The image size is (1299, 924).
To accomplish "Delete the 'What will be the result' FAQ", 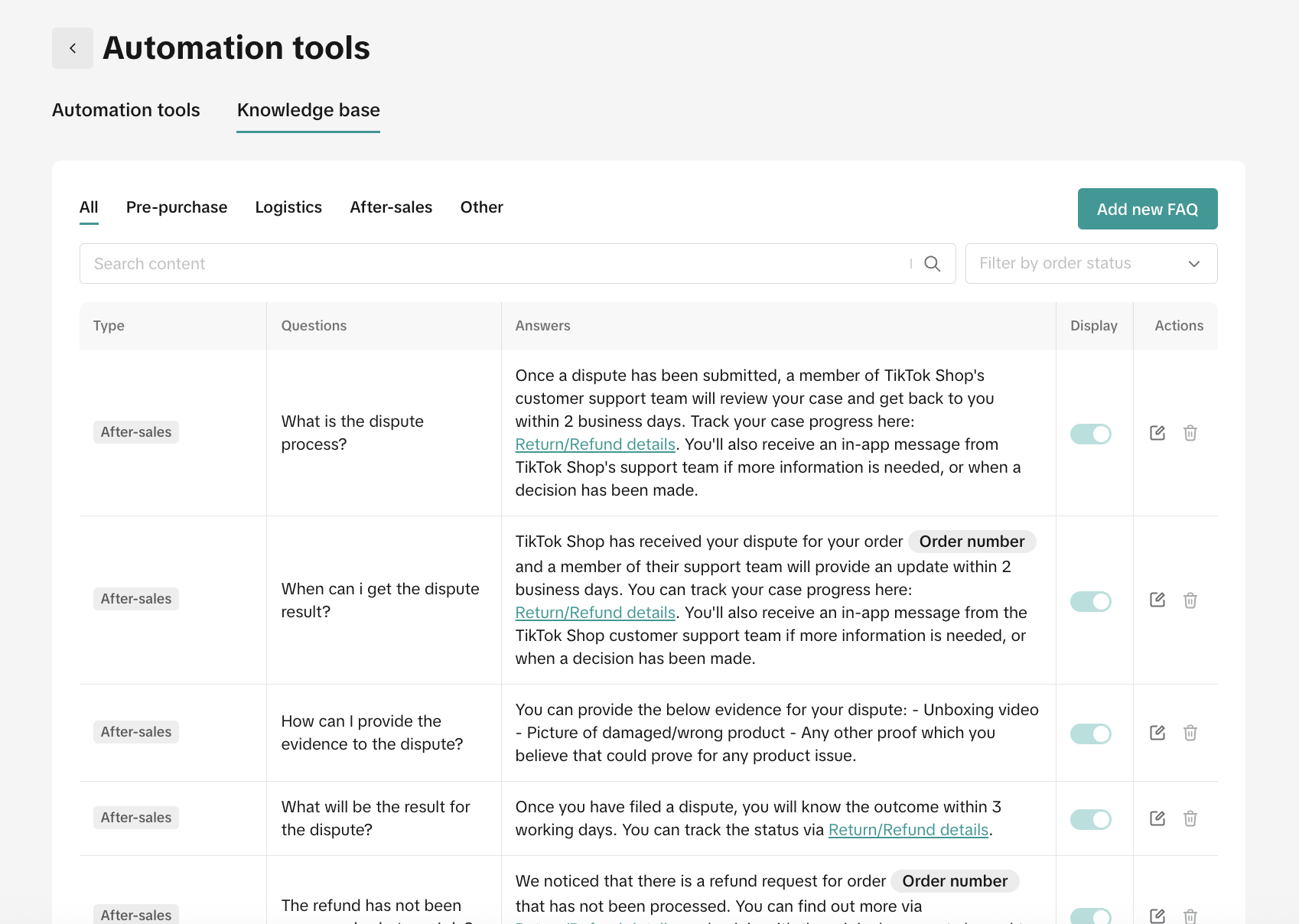I will click(1190, 818).
